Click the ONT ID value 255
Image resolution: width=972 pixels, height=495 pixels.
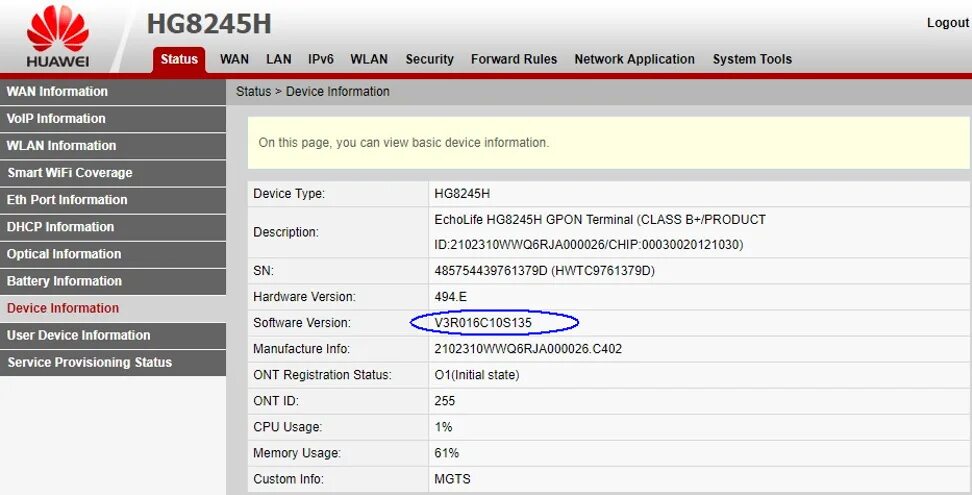tap(444, 401)
